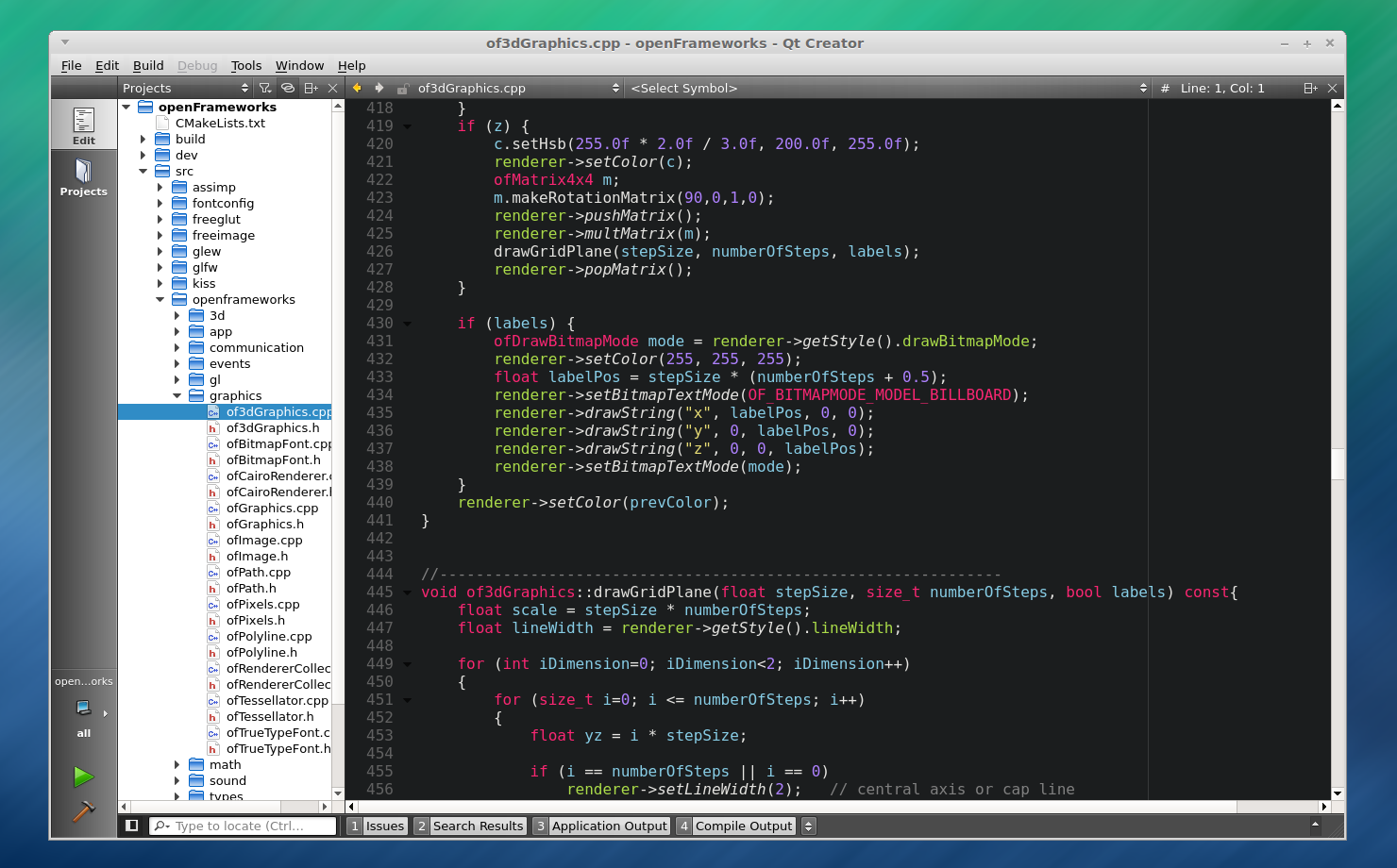Click project tree scrollbar up arrow
Screen dimensions: 1397x868
[338, 107]
